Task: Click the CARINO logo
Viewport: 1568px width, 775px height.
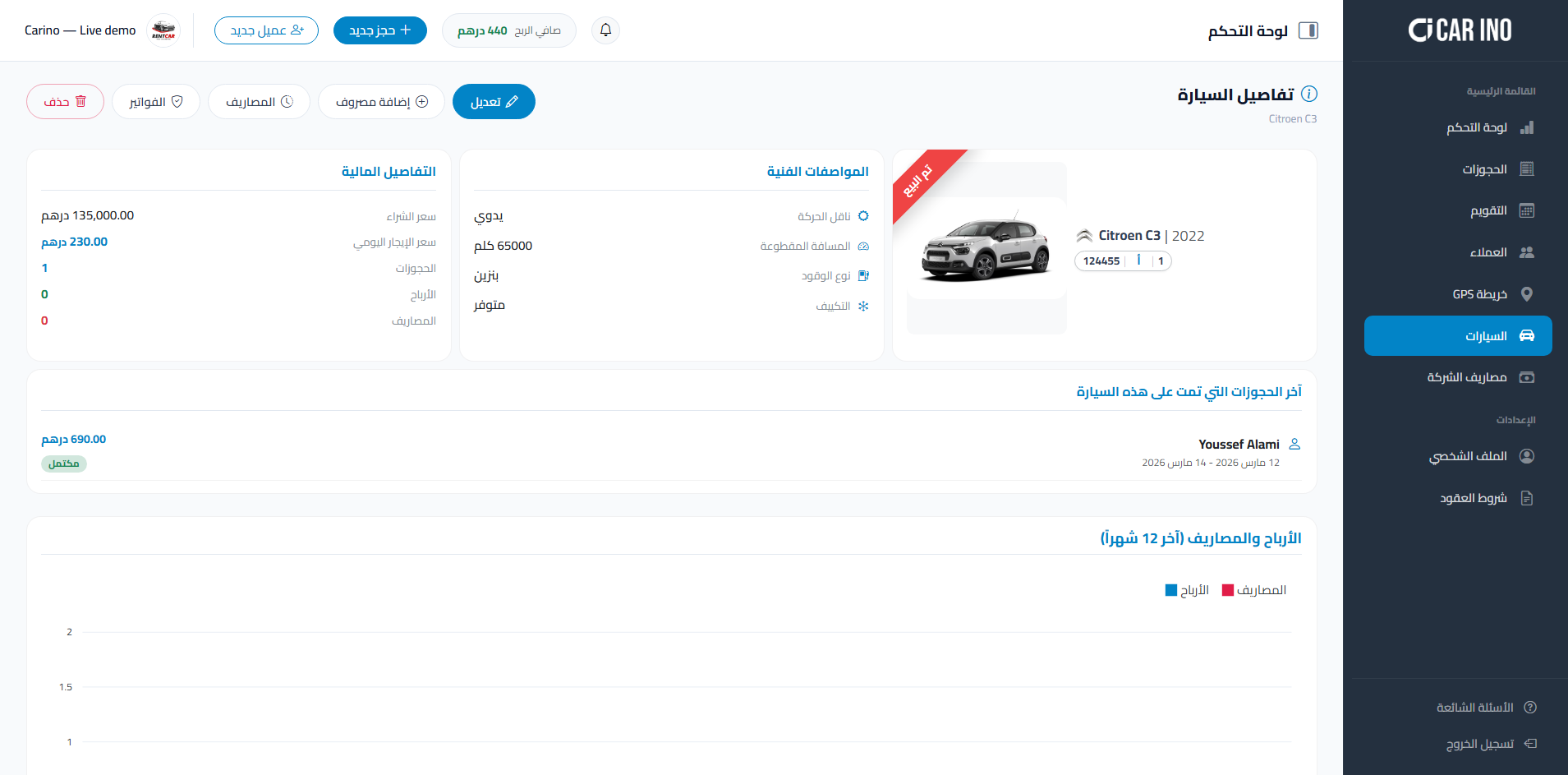Action: click(1460, 30)
